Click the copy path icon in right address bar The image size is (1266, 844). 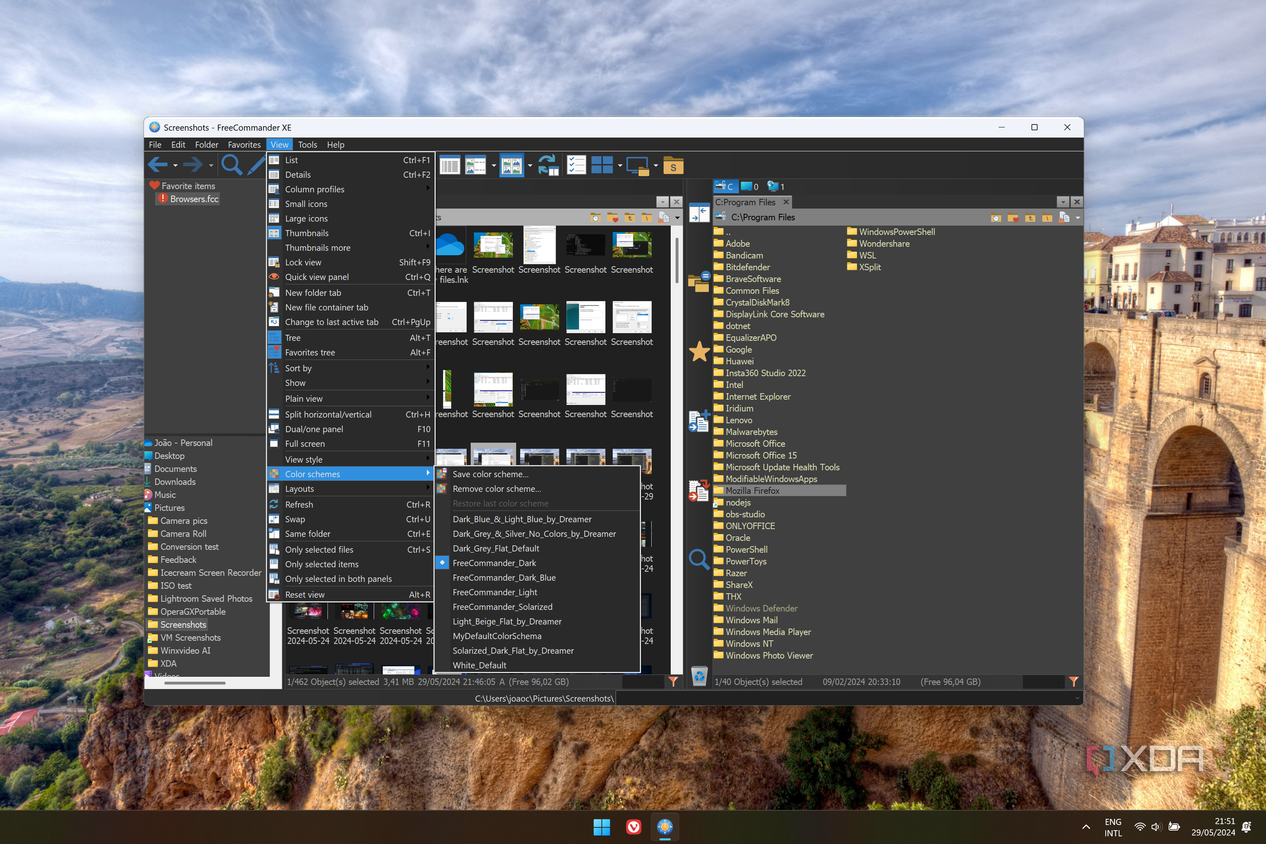point(1064,217)
